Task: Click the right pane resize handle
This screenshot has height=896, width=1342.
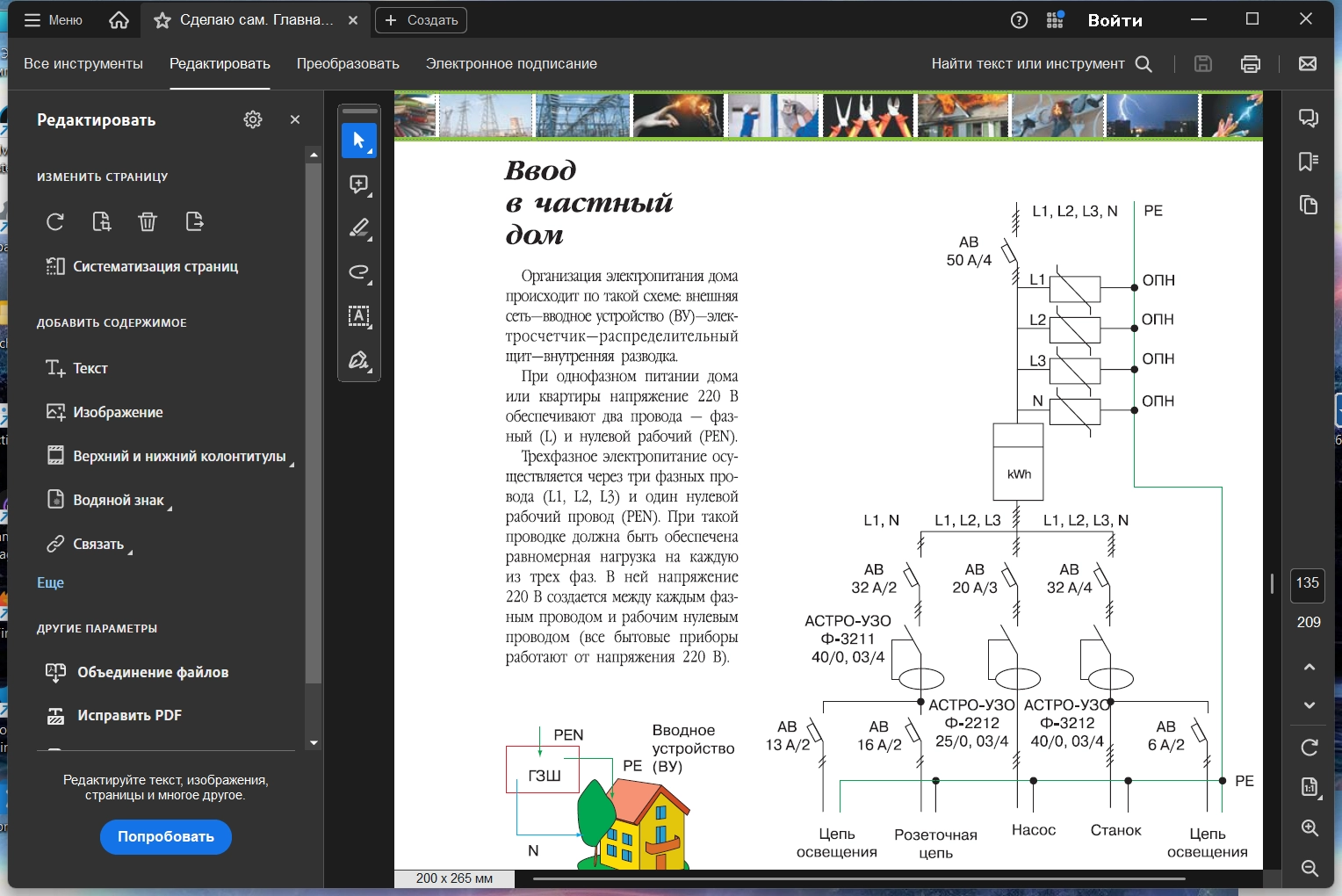Action: pyautogui.click(x=1272, y=583)
